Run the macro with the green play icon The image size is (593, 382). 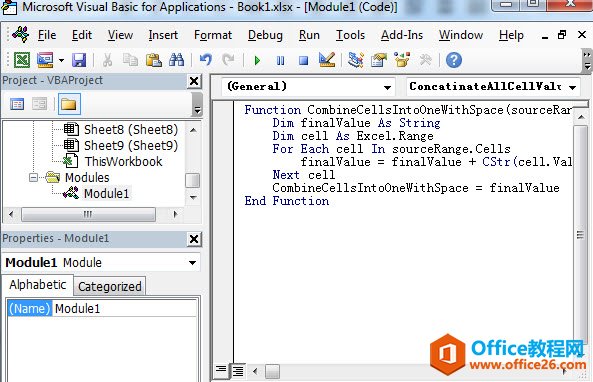click(257, 60)
